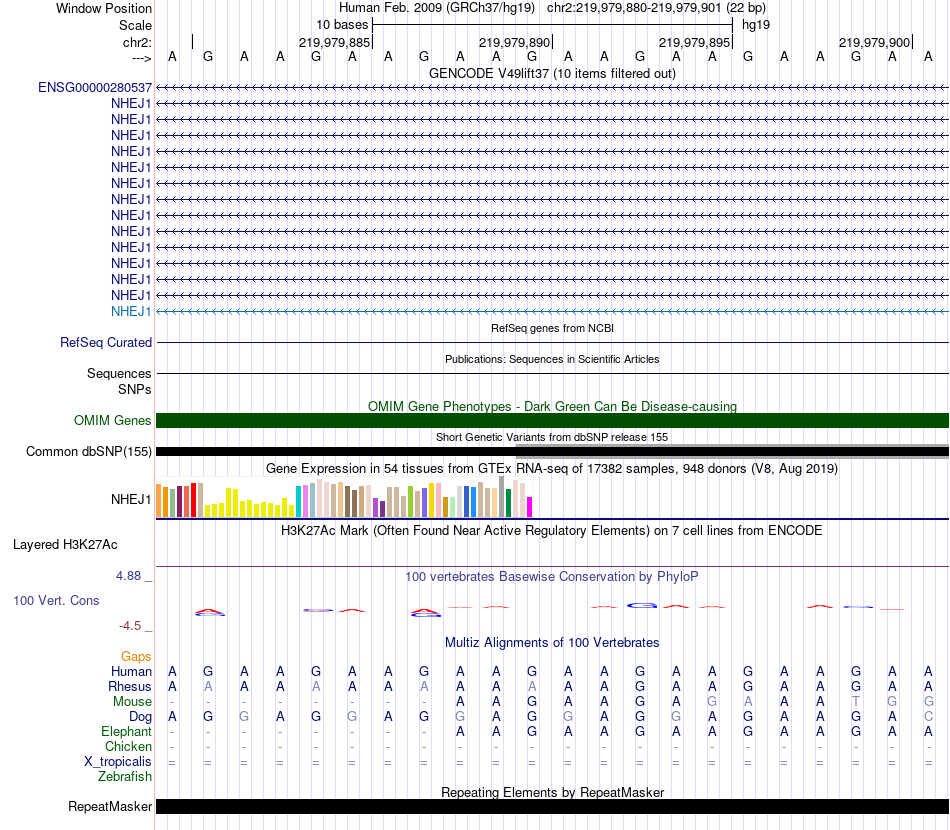This screenshot has height=830, width=950.
Task: Click the dark green OMIM Genes bar
Action: tap(552, 420)
